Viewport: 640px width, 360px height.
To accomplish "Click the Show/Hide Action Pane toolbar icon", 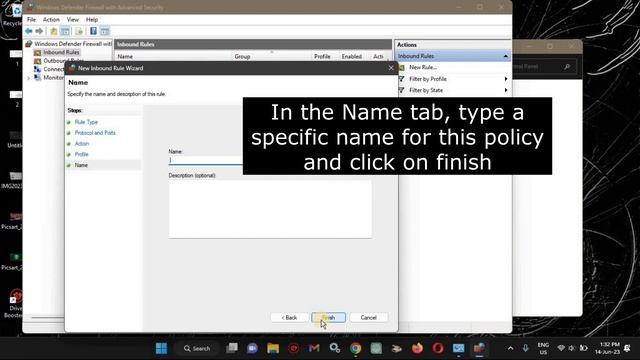I will 104,31.
